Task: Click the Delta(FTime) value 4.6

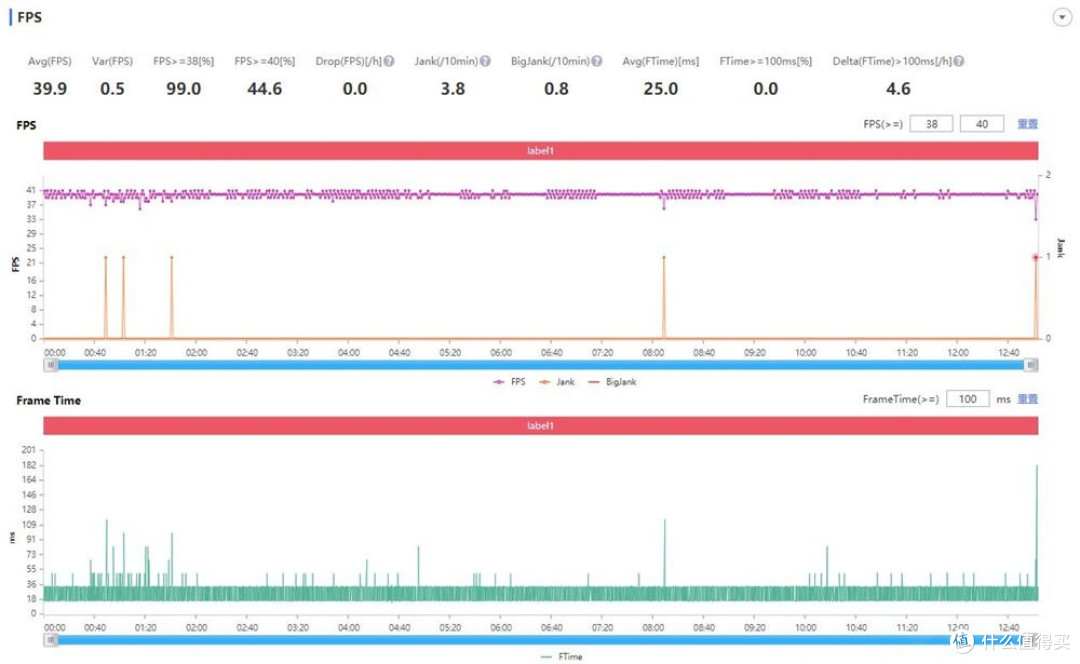Action: [x=897, y=89]
